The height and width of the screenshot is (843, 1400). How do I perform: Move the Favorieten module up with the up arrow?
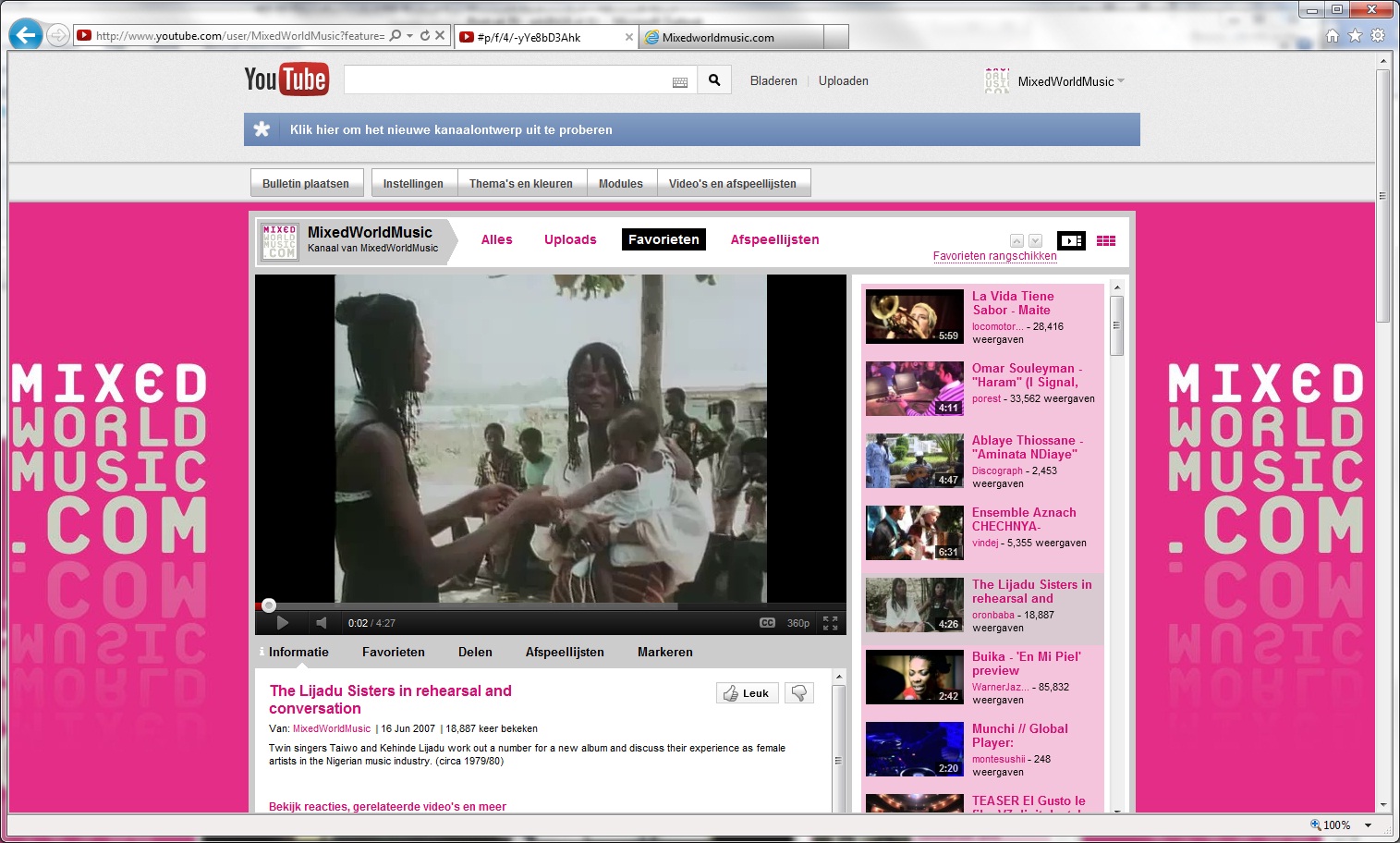pos(1017,240)
